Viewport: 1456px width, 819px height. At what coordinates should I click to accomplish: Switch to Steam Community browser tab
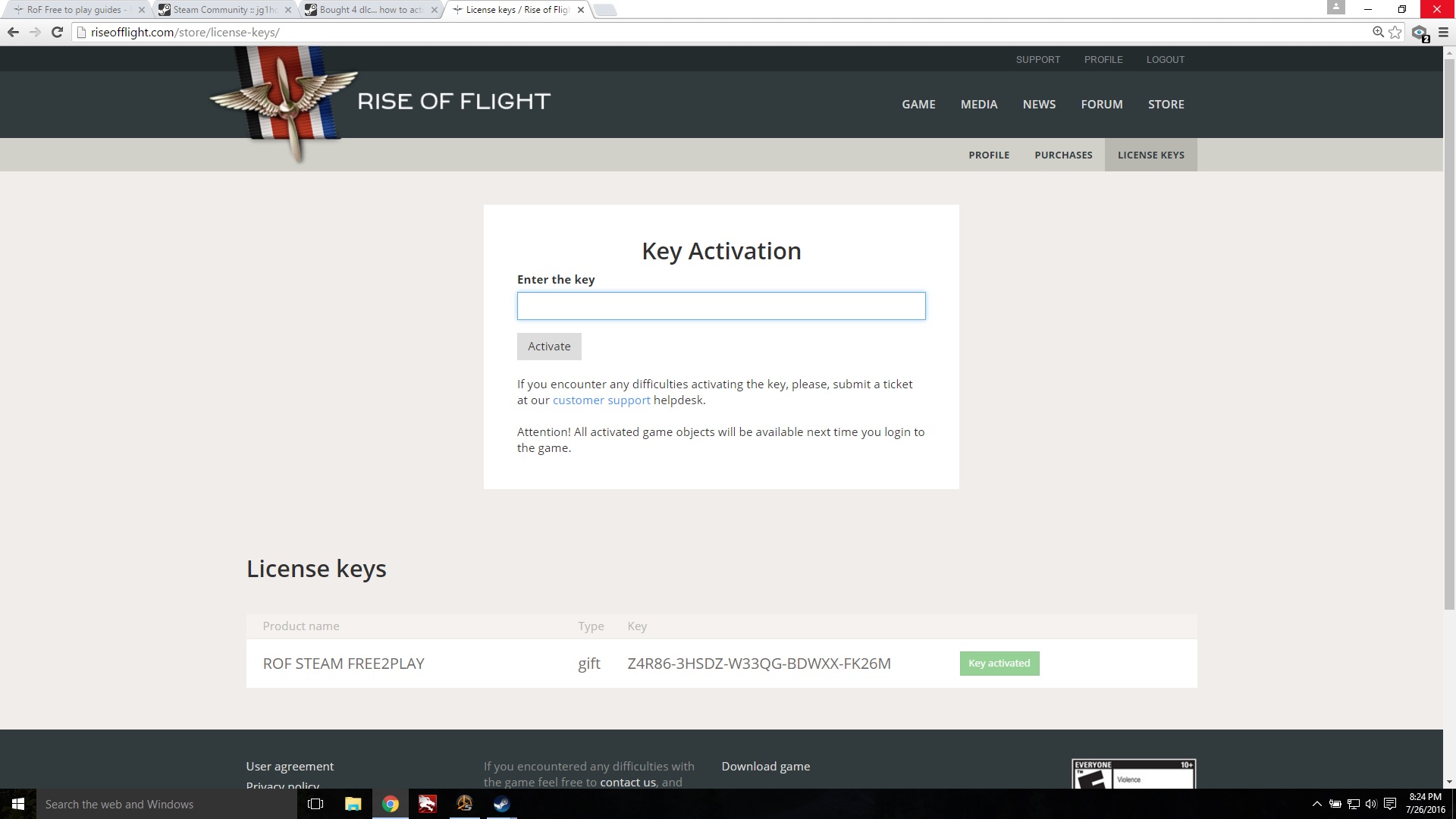click(224, 10)
